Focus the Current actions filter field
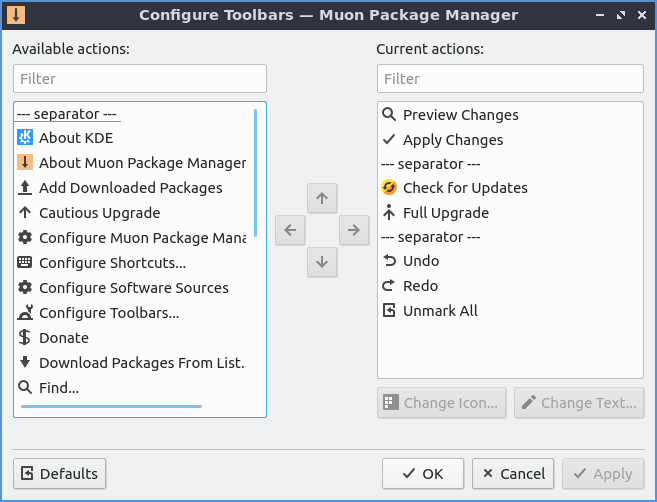 click(x=510, y=79)
